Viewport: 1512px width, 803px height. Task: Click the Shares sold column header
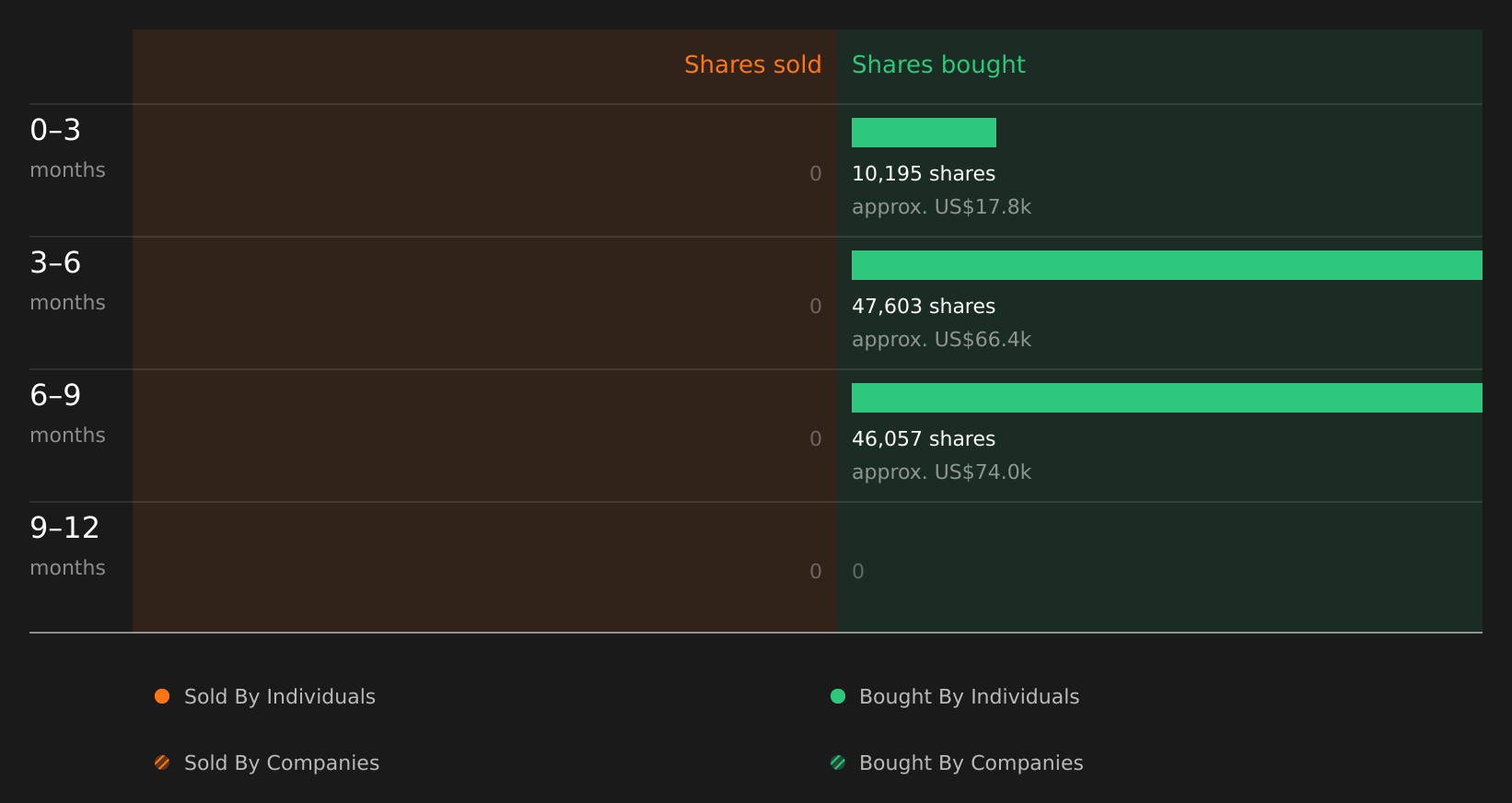pyautogui.click(x=752, y=64)
